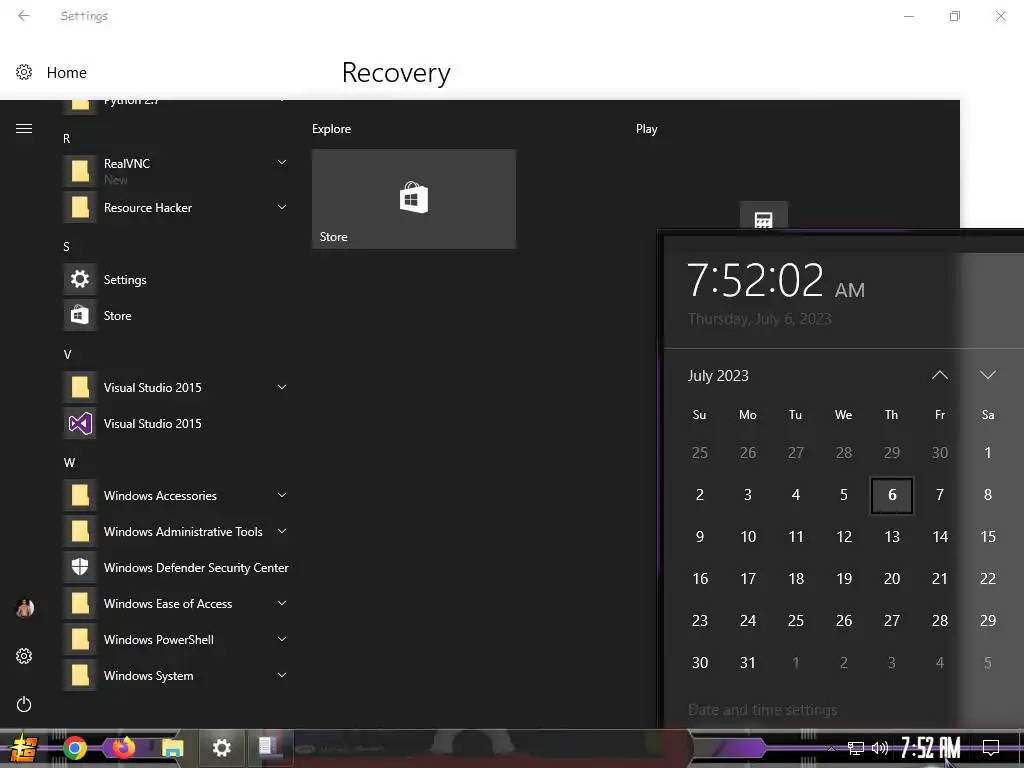Click the Settings gear on the taskbar

click(x=221, y=748)
